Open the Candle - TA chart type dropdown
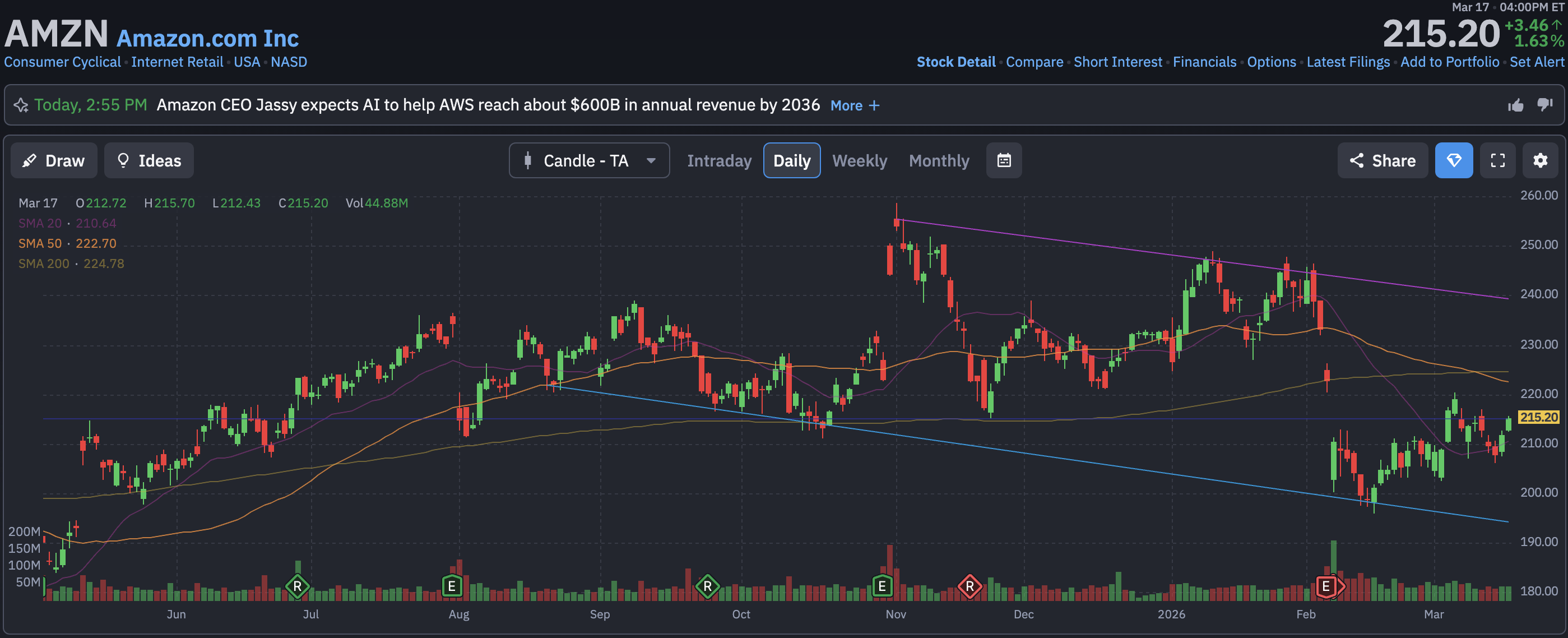 coord(588,161)
